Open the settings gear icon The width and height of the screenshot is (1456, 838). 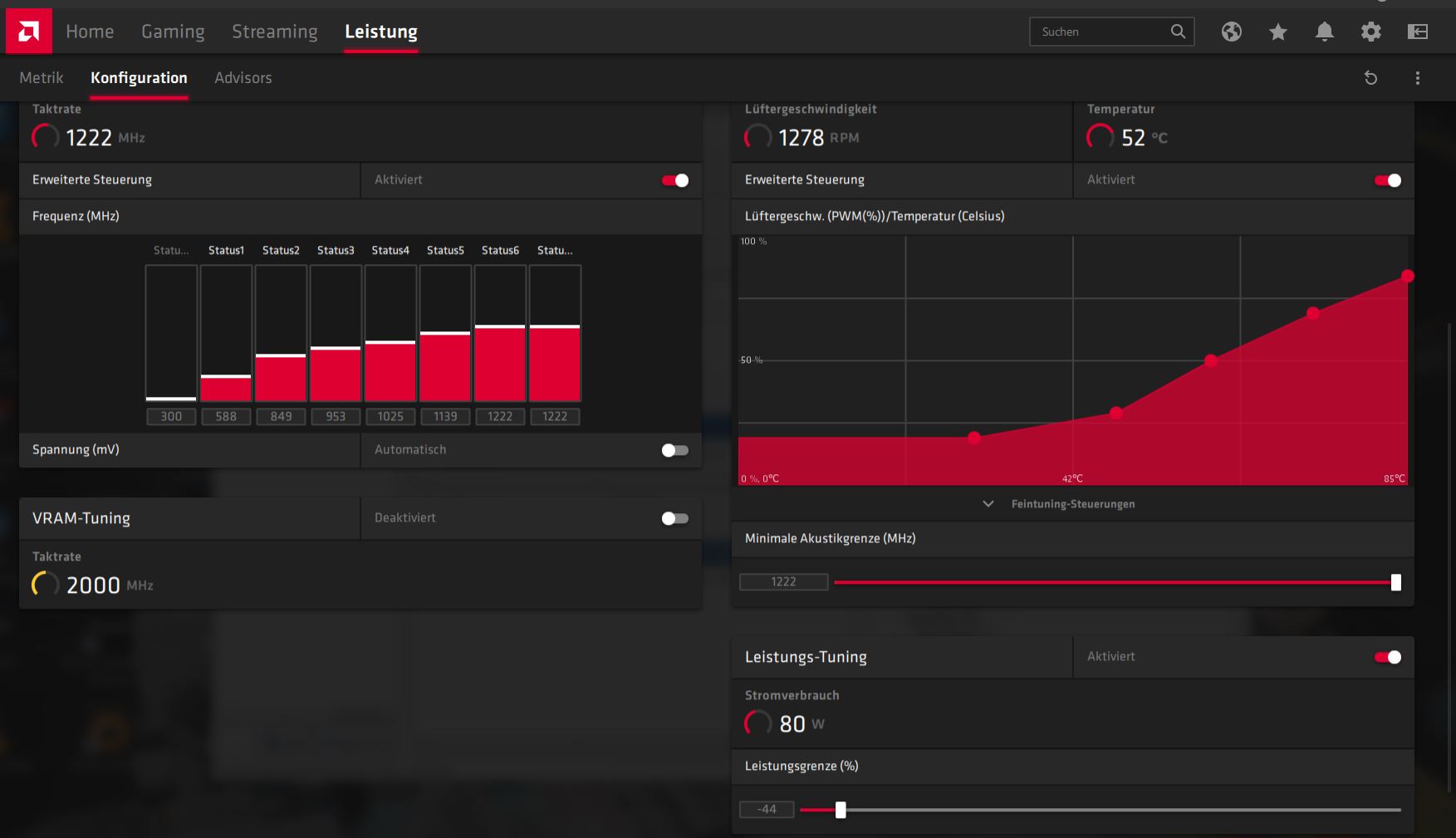point(1371,32)
